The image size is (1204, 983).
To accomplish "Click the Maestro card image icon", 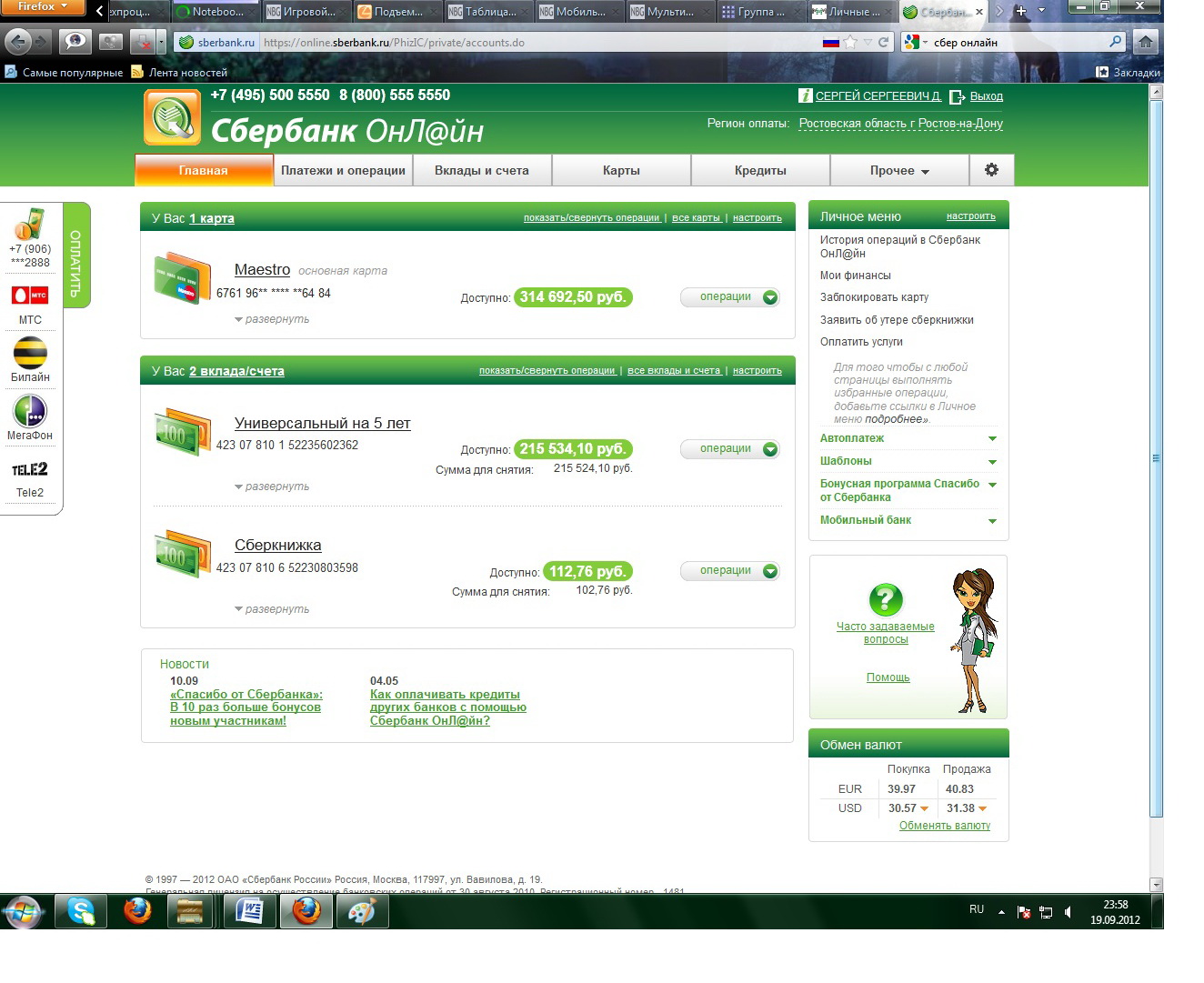I will [183, 277].
